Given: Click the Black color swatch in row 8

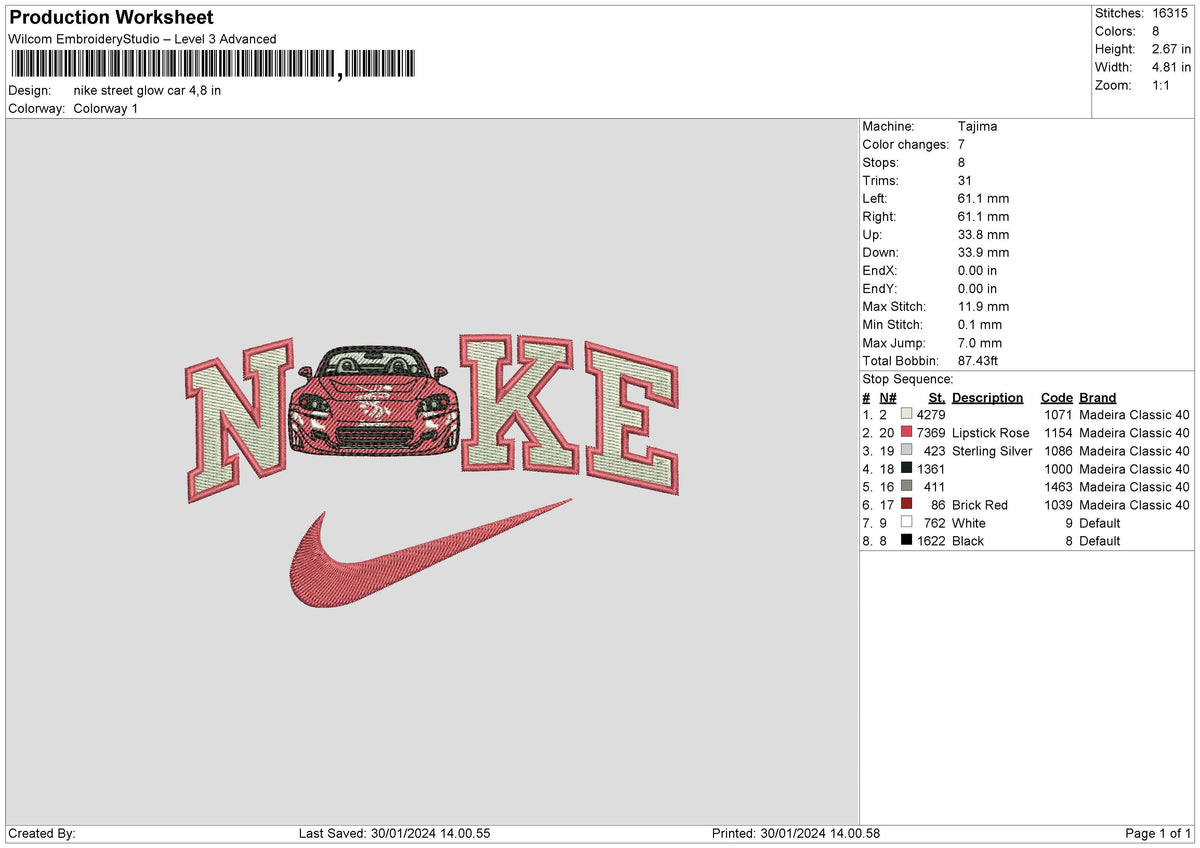Looking at the screenshot, I should pyautogui.click(x=906, y=541).
